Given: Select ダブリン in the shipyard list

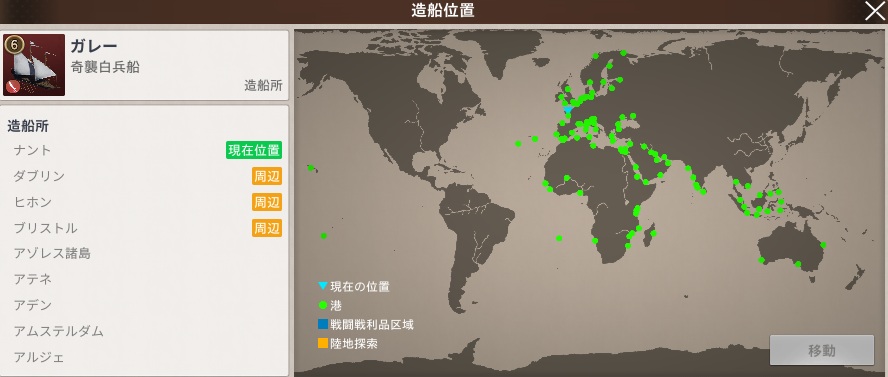Looking at the screenshot, I should click(x=144, y=176).
